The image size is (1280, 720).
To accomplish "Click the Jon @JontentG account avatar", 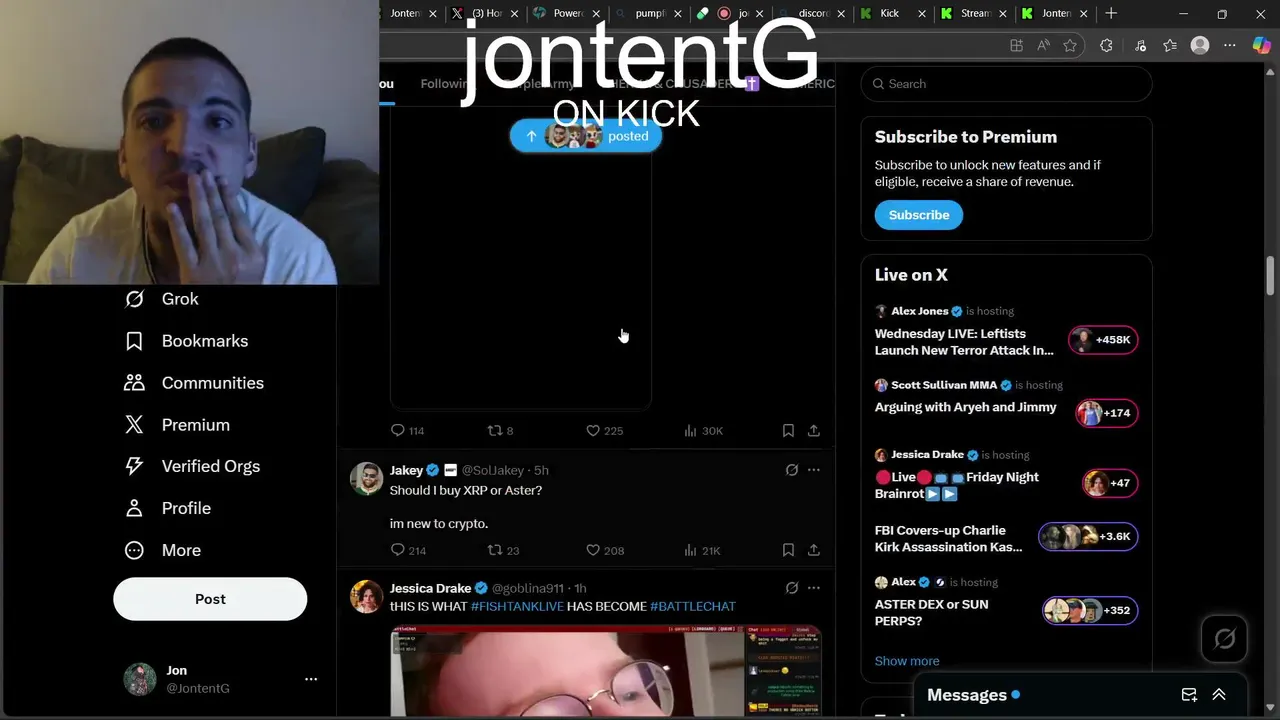I will point(140,679).
